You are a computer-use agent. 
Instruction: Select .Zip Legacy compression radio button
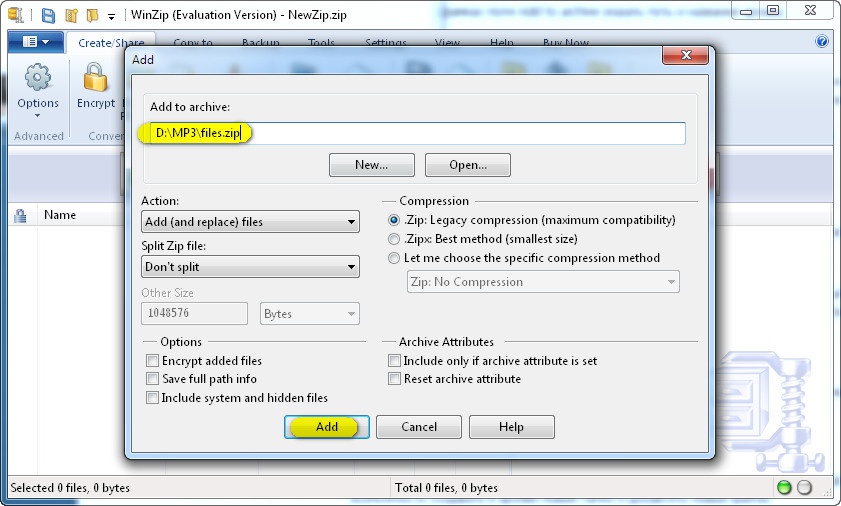(394, 220)
